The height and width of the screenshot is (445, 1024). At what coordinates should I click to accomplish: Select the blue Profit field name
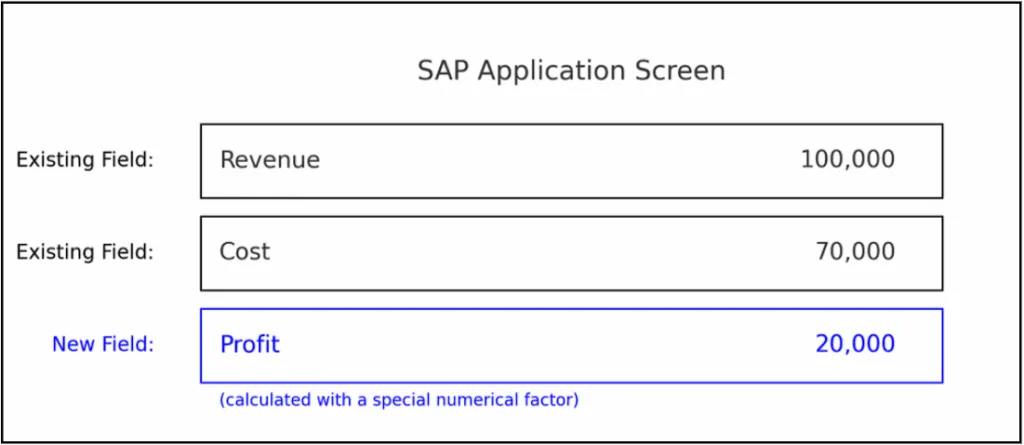click(x=249, y=344)
